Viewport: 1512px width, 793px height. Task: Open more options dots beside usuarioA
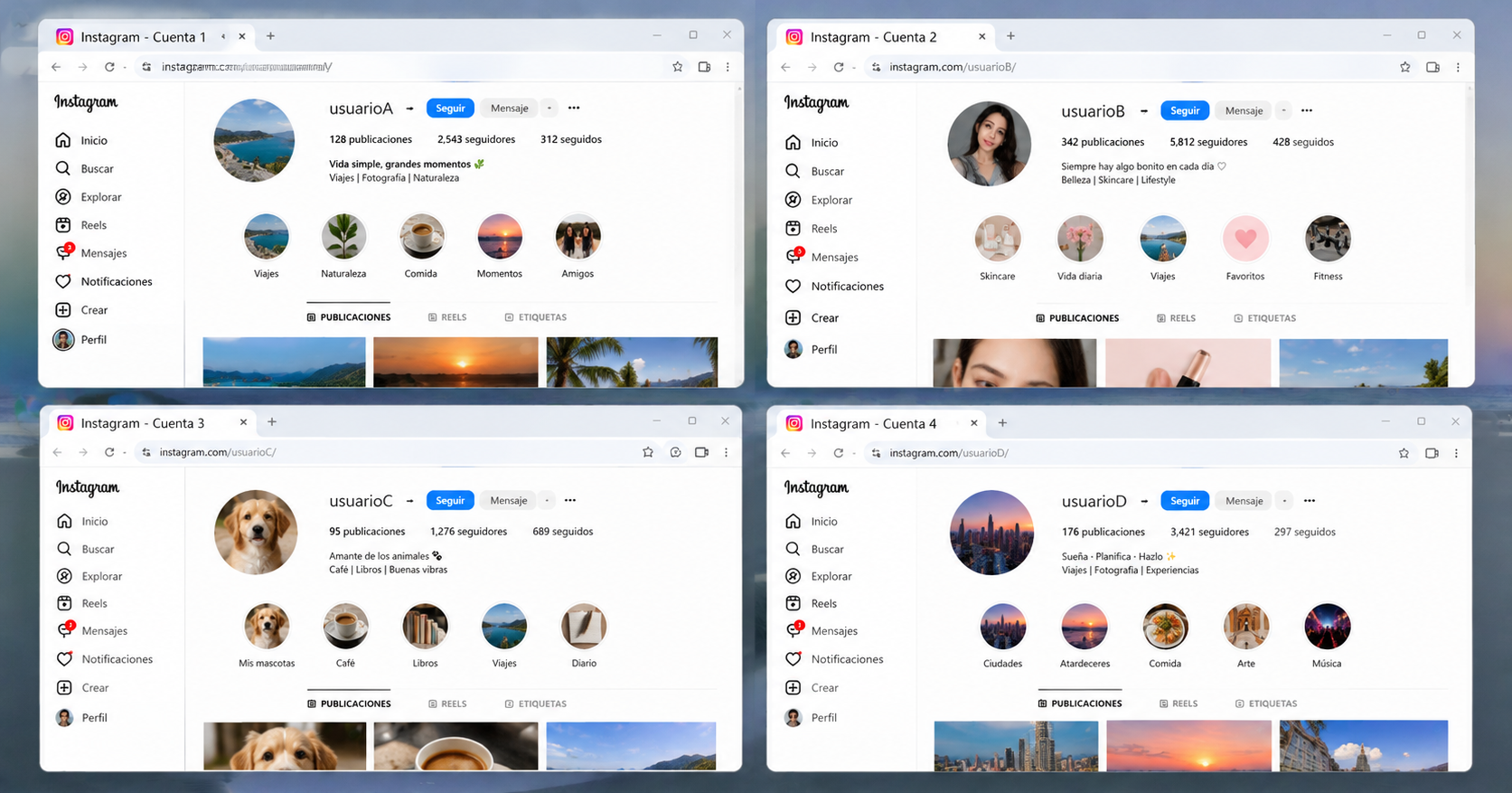click(574, 108)
